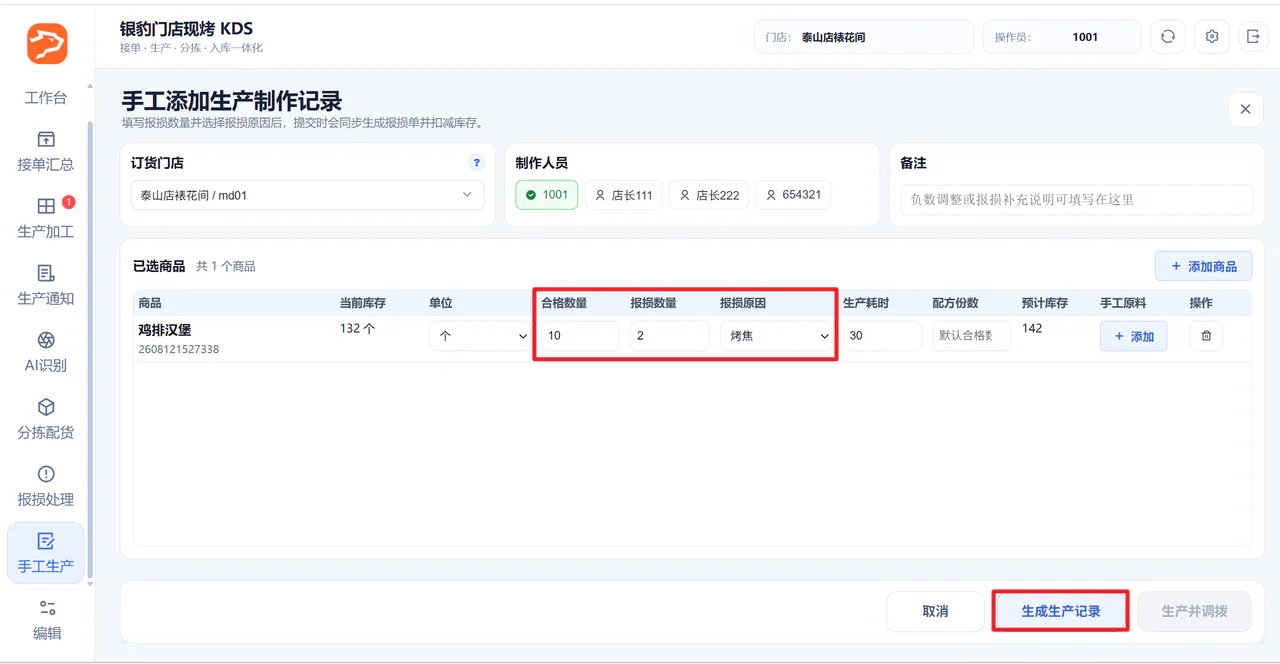Click the refresh icon in the header

1167,37
